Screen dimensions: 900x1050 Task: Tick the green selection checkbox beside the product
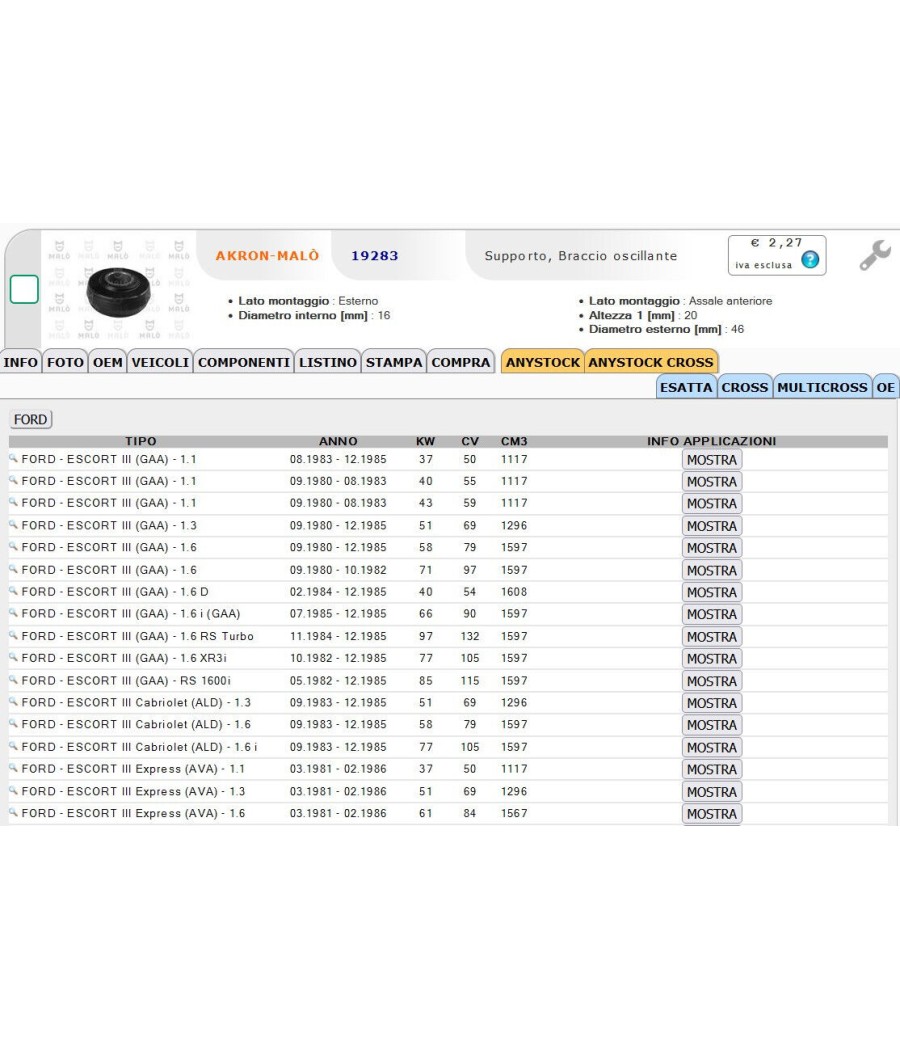(24, 289)
